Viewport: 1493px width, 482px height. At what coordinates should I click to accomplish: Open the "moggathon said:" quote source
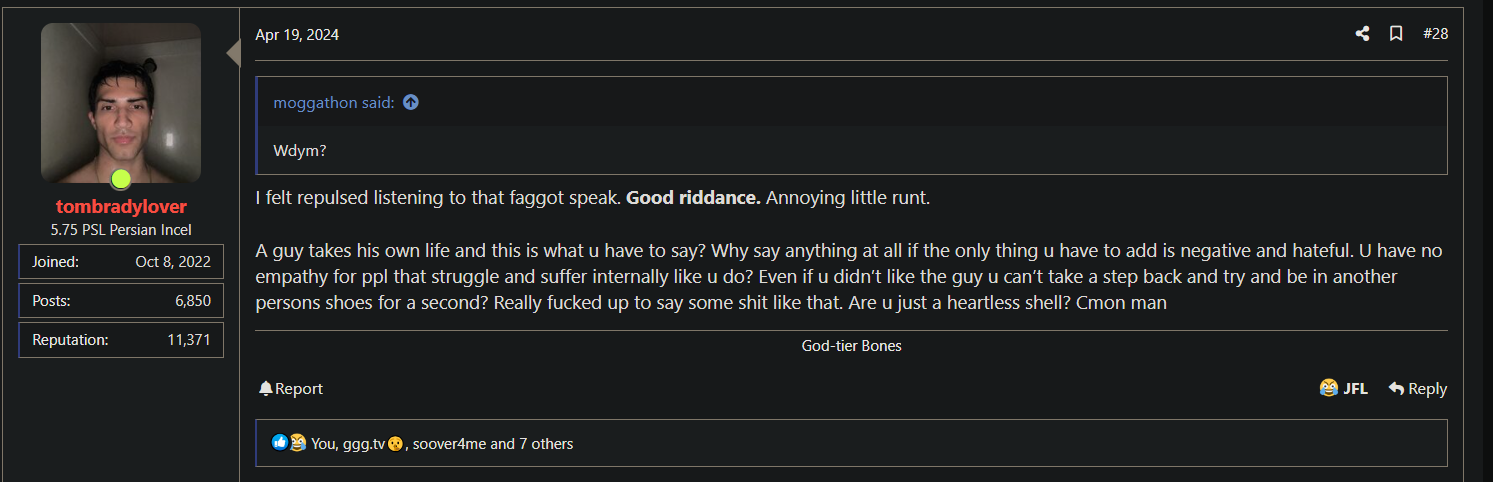pyautogui.click(x=334, y=102)
